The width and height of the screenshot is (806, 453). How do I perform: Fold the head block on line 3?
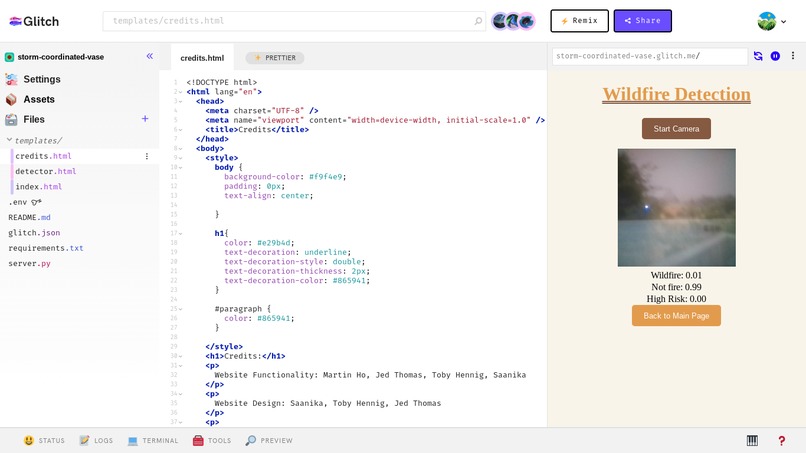tap(180, 101)
